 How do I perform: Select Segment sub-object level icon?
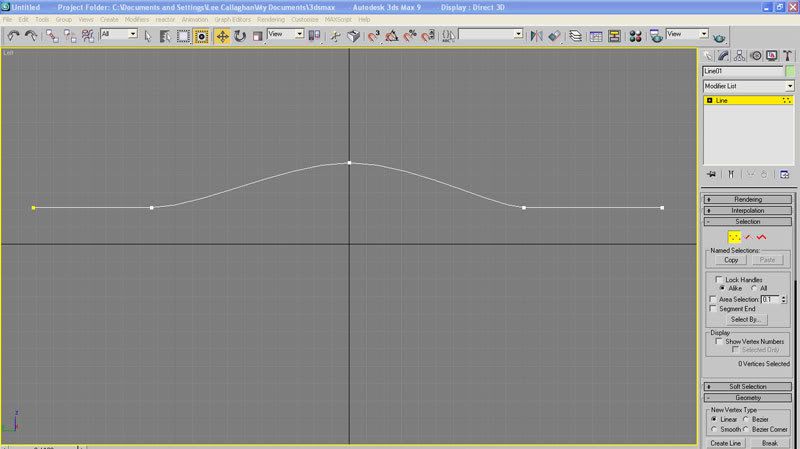click(748, 237)
